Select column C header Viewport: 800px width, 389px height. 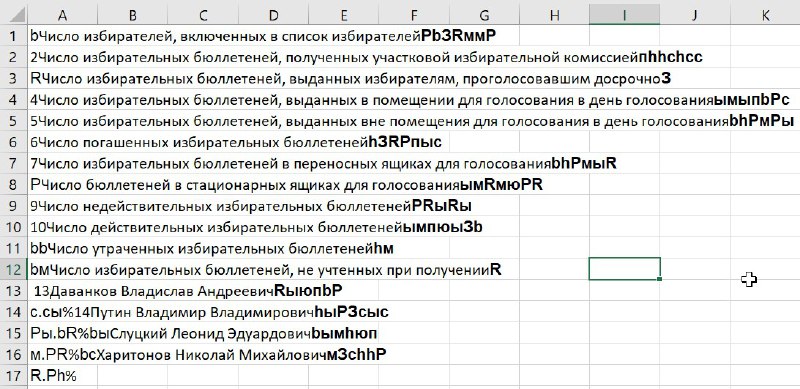click(x=203, y=15)
